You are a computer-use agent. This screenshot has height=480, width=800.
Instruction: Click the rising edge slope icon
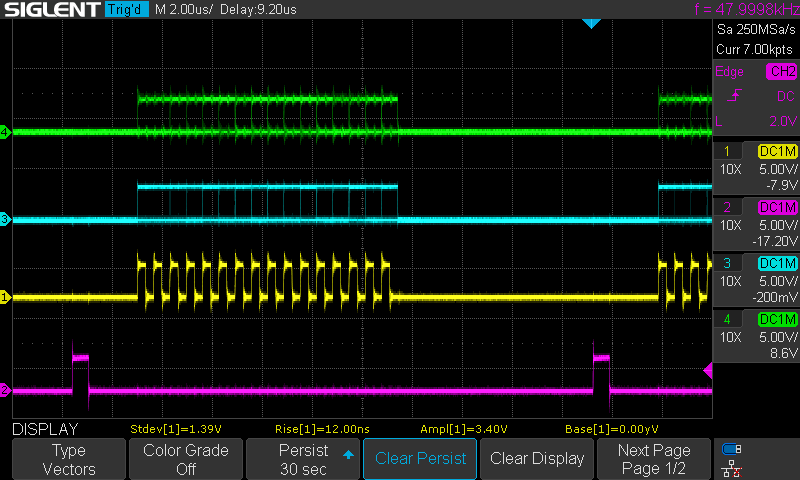735,95
